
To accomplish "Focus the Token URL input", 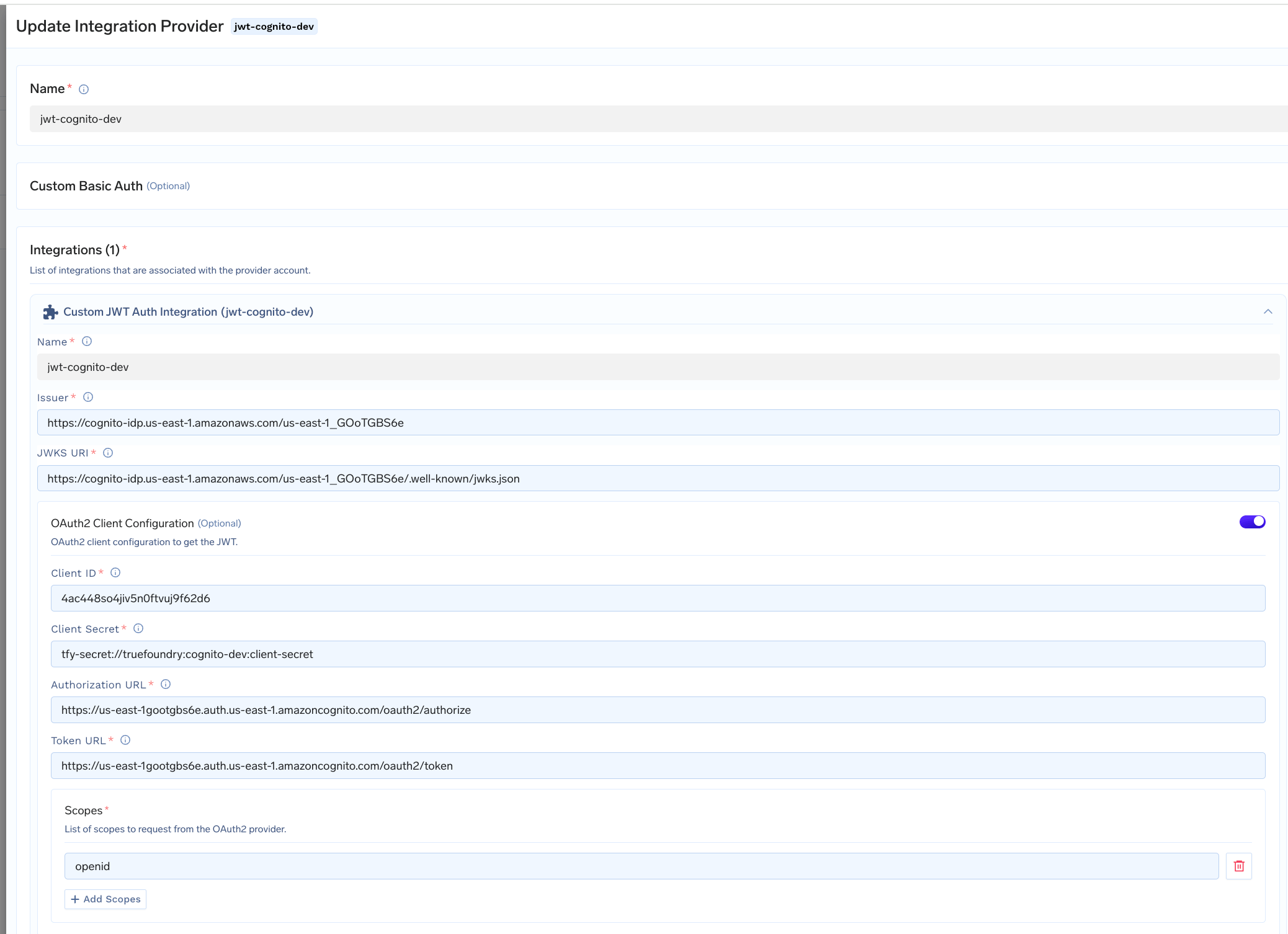I will point(658,765).
